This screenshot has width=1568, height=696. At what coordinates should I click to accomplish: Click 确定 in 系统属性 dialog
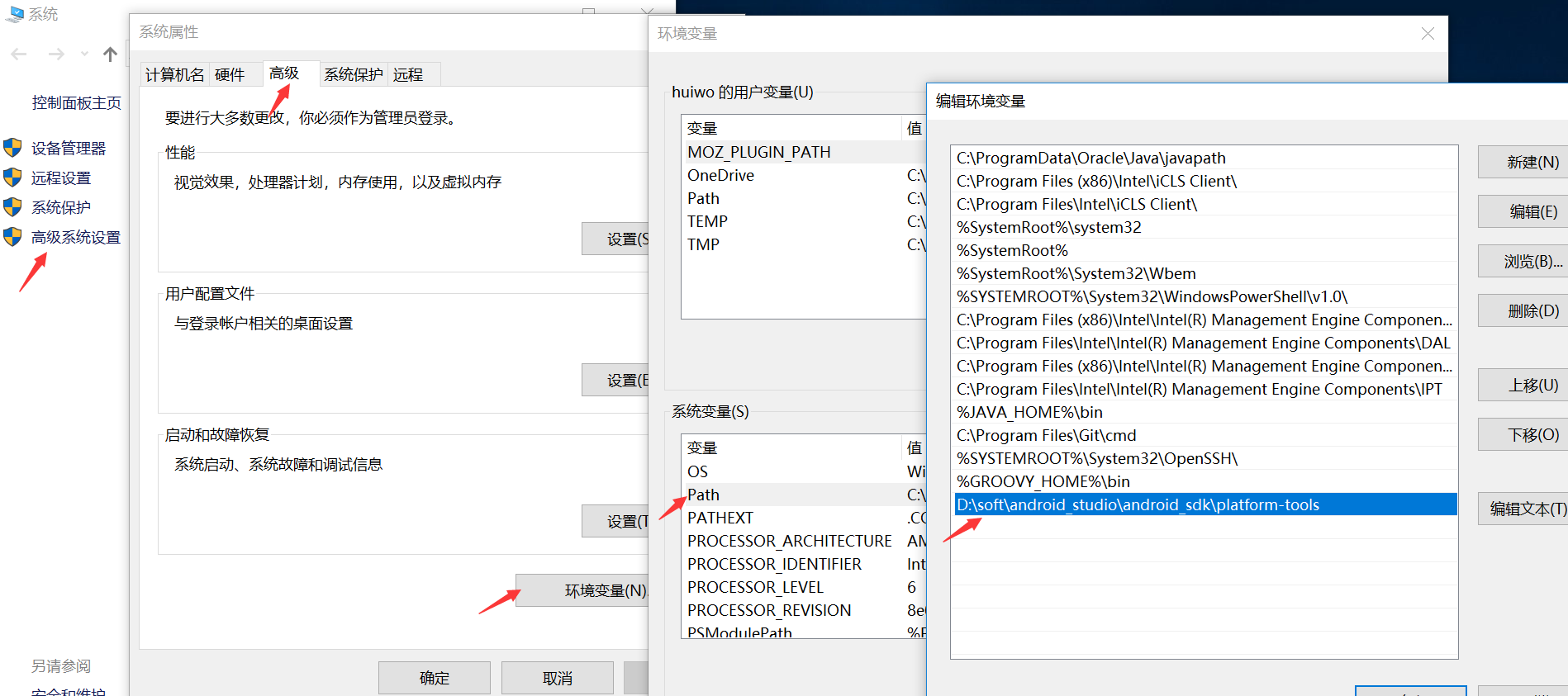coord(435,678)
